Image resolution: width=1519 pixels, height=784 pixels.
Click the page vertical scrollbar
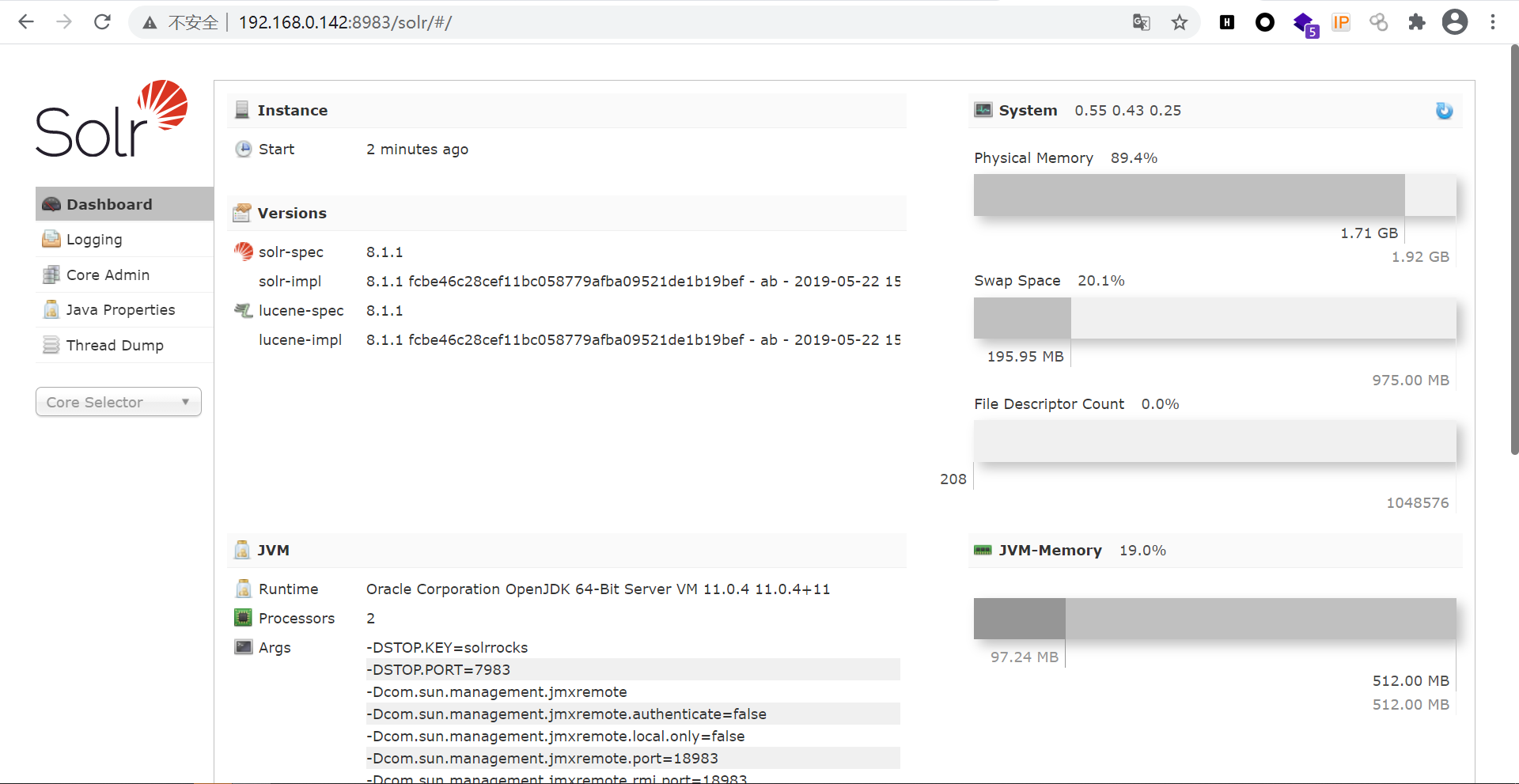(x=1514, y=250)
